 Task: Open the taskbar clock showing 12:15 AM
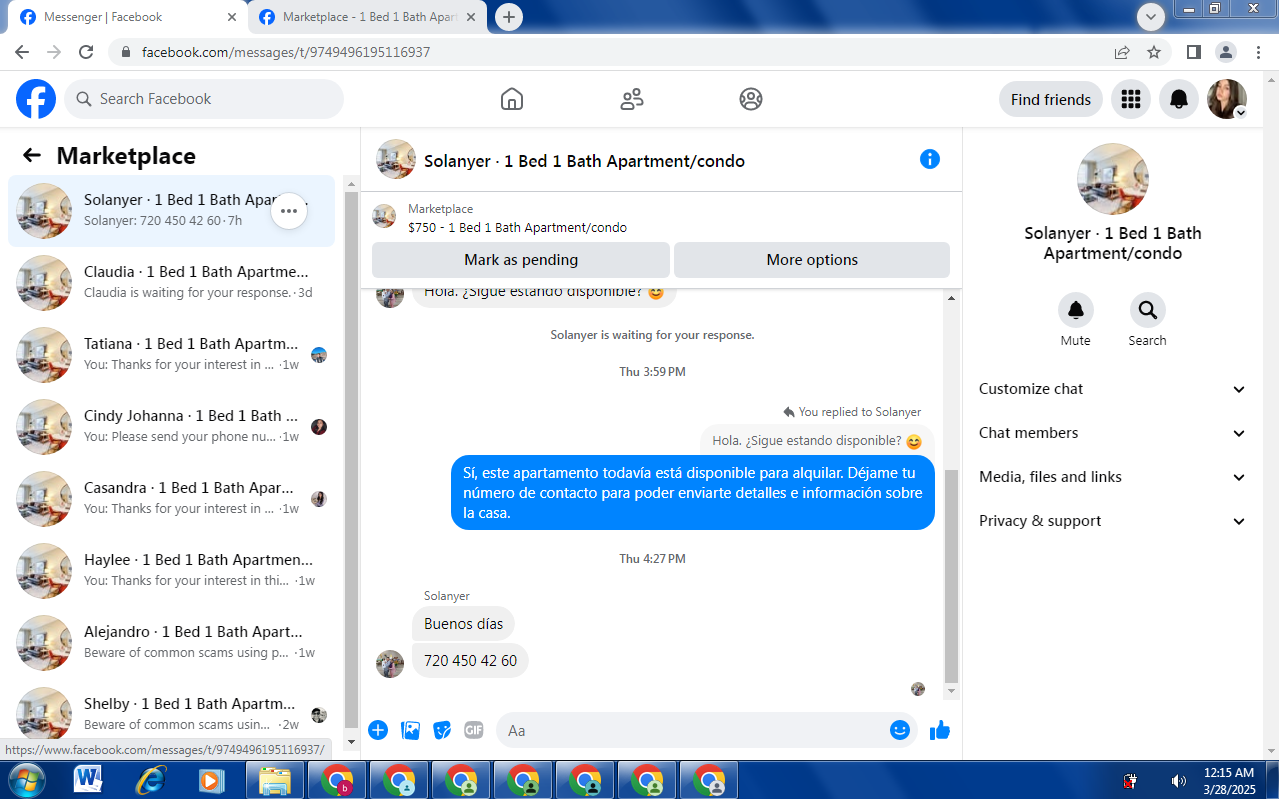1228,780
